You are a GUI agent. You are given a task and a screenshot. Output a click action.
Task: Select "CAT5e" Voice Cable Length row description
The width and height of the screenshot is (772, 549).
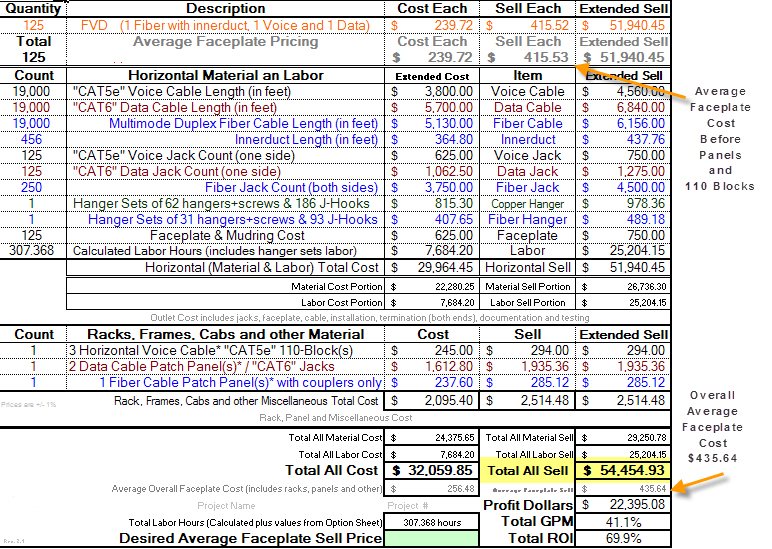click(x=225, y=92)
